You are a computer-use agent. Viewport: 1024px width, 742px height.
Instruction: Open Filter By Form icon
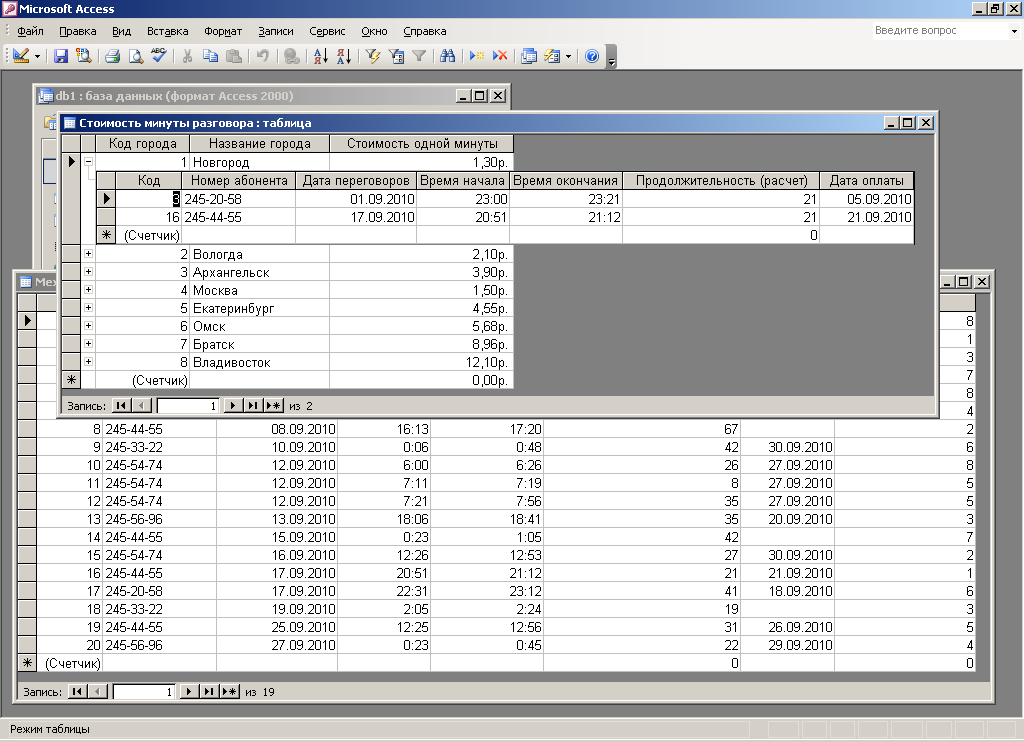point(396,56)
